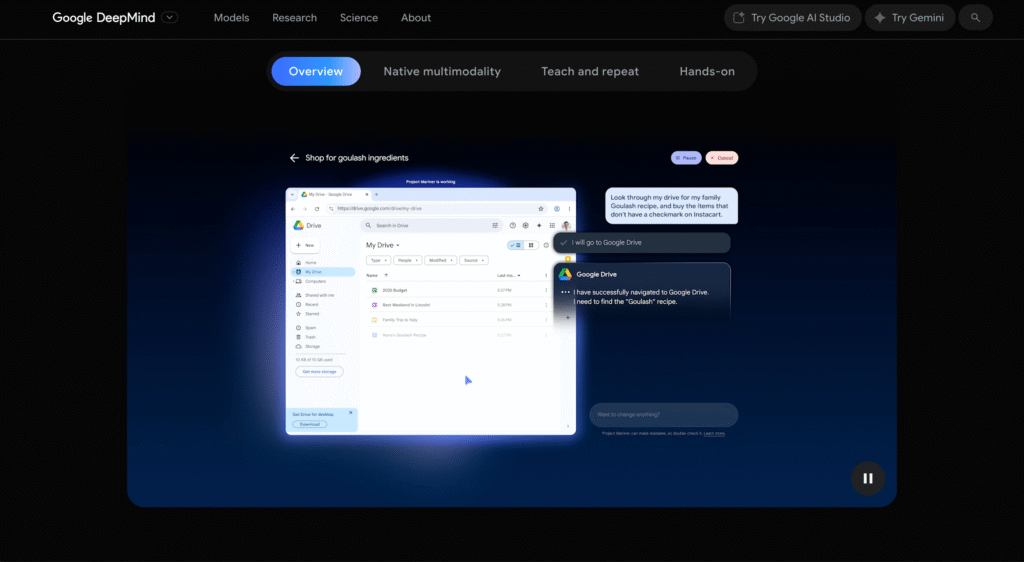Click the bookmark star in address bar
Screen dimensions: 1024x562
(541, 209)
